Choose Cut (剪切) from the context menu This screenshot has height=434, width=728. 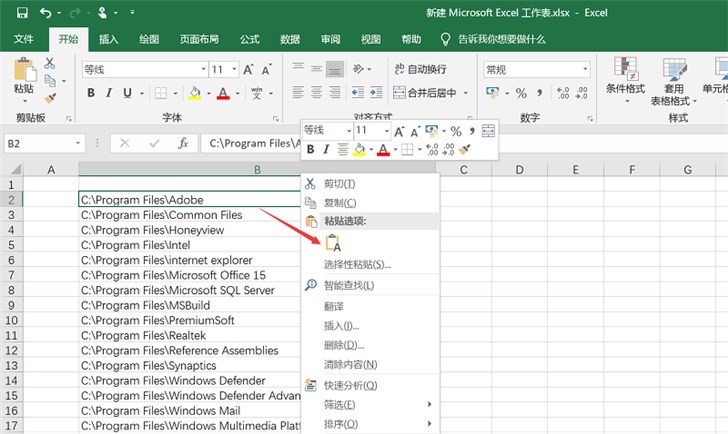coord(339,184)
